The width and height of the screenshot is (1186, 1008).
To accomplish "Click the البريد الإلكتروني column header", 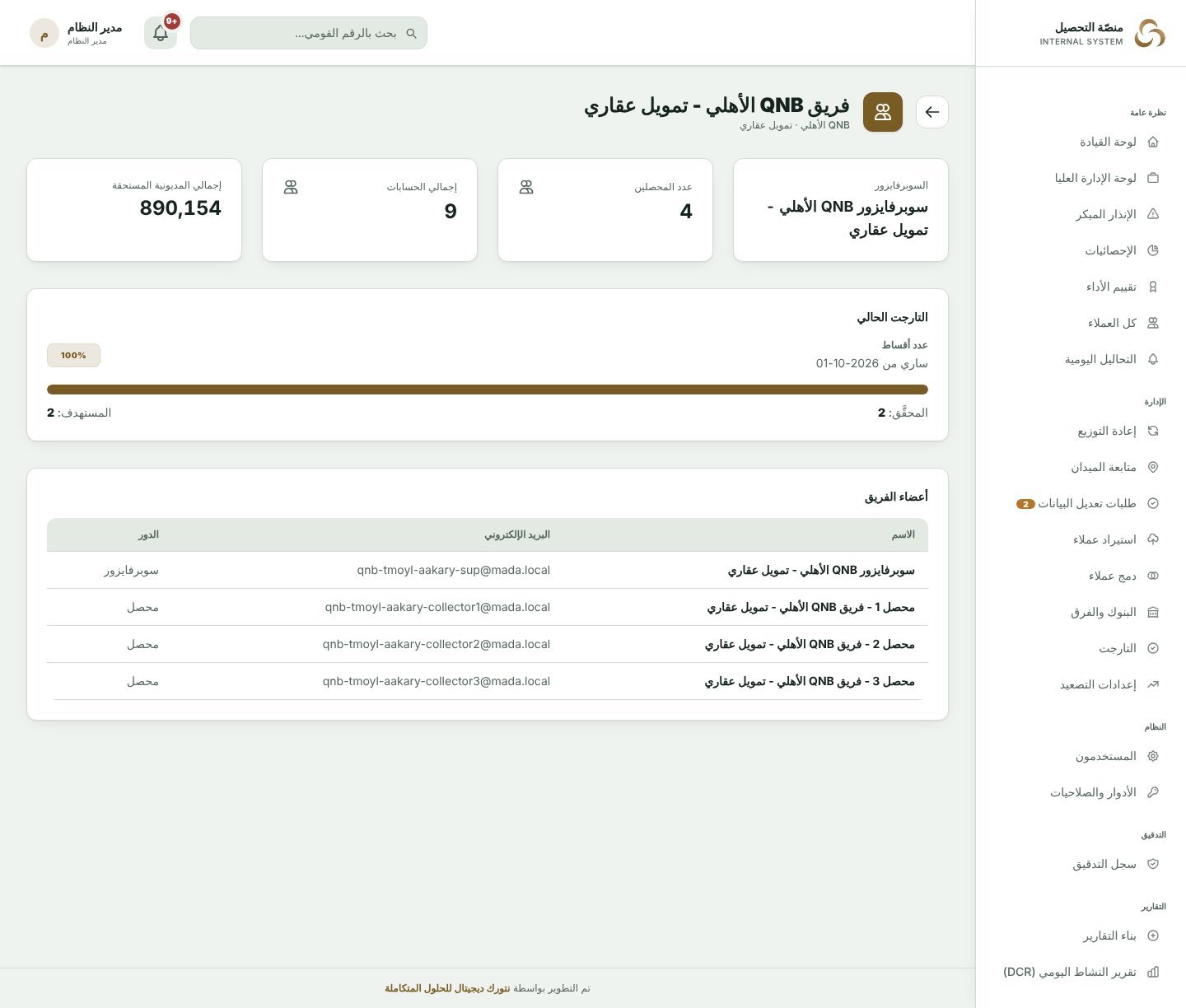I will pyautogui.click(x=517, y=534).
